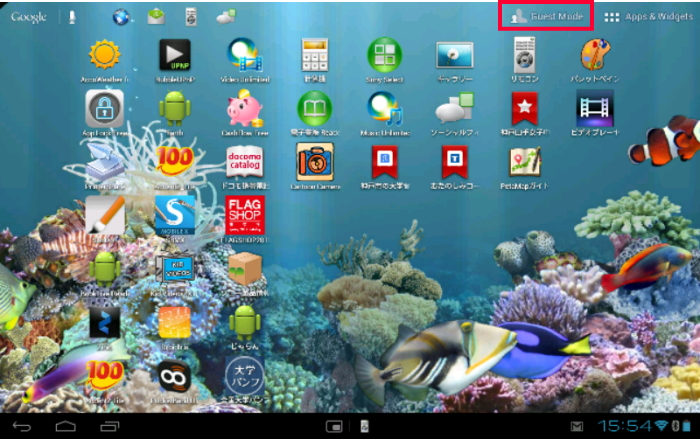Open the calculator app

315,55
